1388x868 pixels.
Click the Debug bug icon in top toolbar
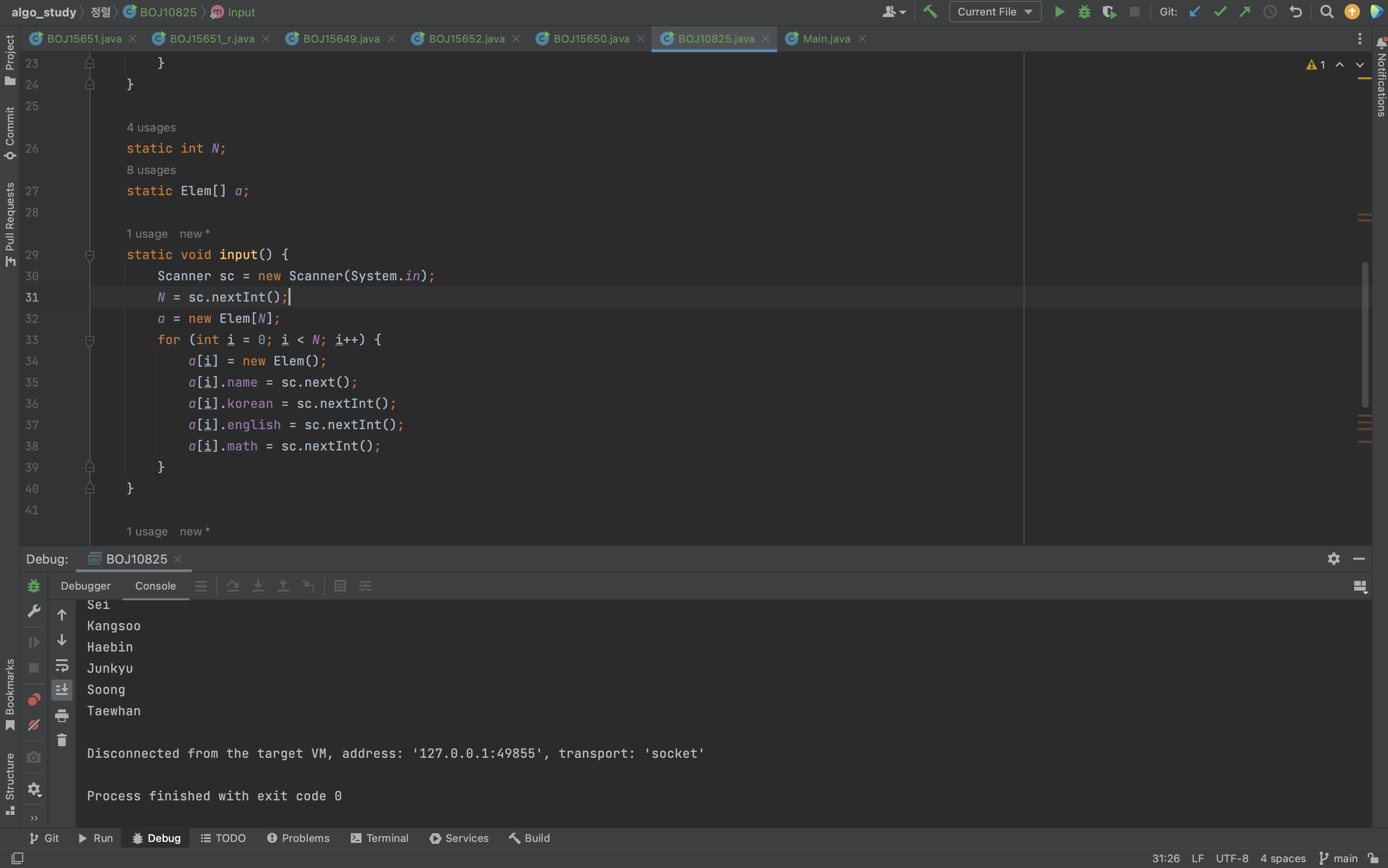(x=1084, y=12)
